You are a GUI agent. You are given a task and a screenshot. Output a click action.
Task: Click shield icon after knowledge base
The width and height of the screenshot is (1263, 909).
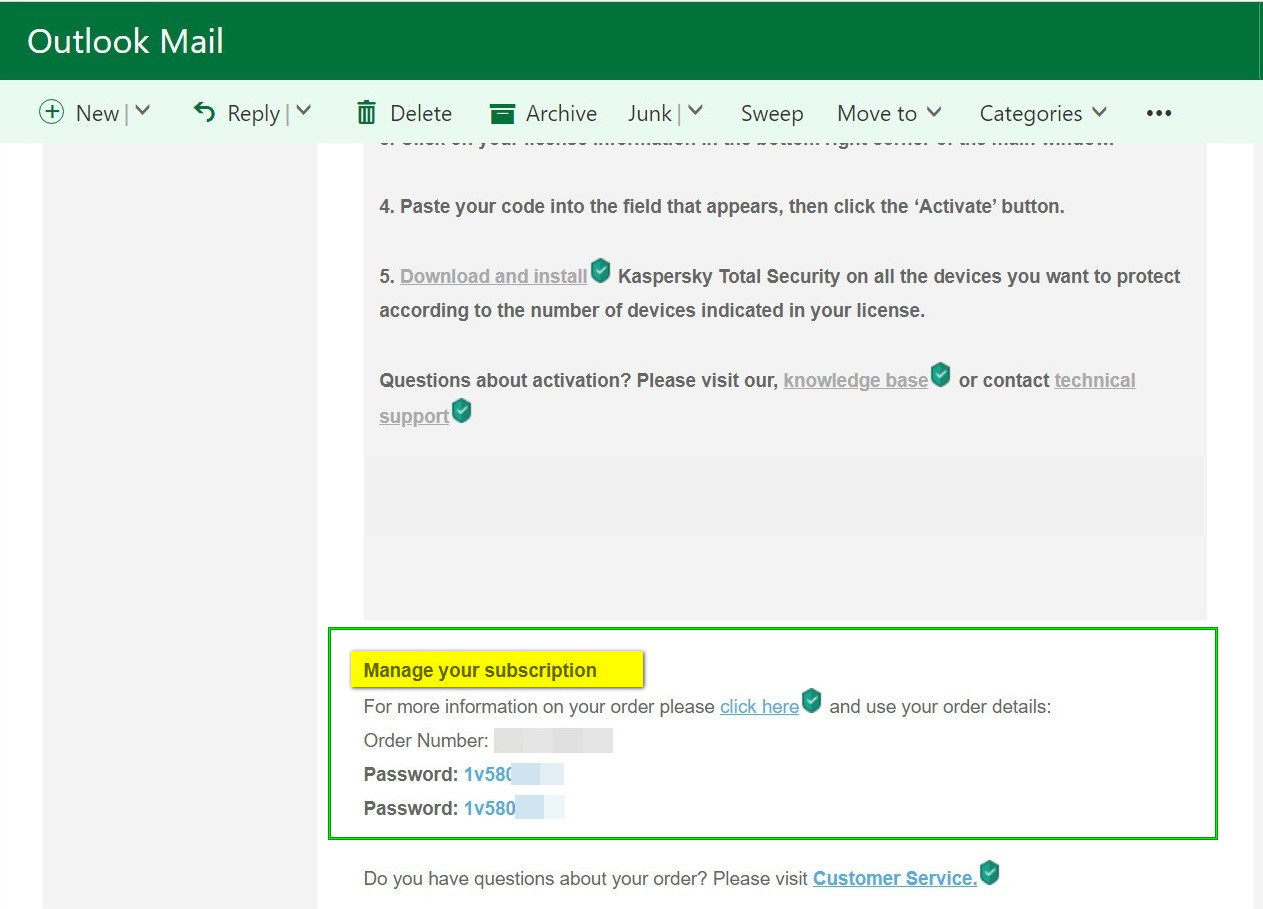pos(940,374)
